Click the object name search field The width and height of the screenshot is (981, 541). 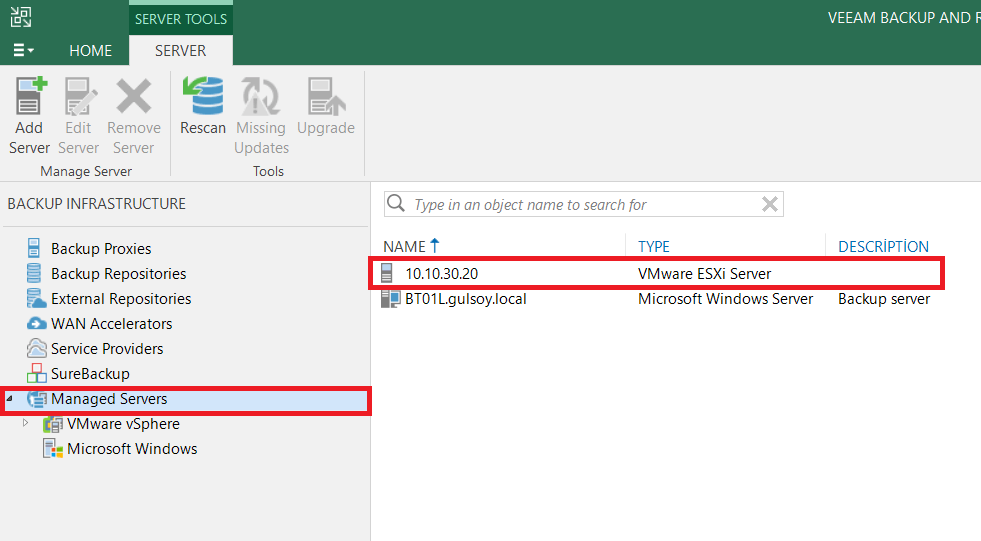coord(580,205)
